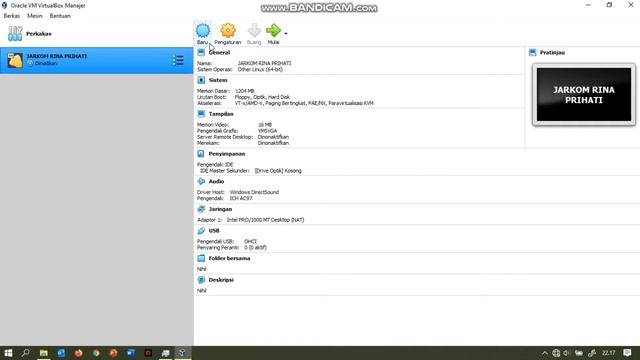Click the 16 MB video memory value
The height and width of the screenshot is (360, 640).
[265, 124]
